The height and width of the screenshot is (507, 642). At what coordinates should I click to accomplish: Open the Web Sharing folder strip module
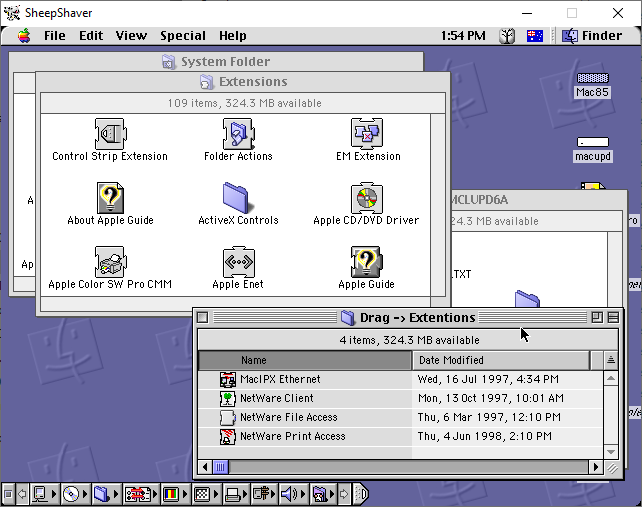[x=323, y=494]
